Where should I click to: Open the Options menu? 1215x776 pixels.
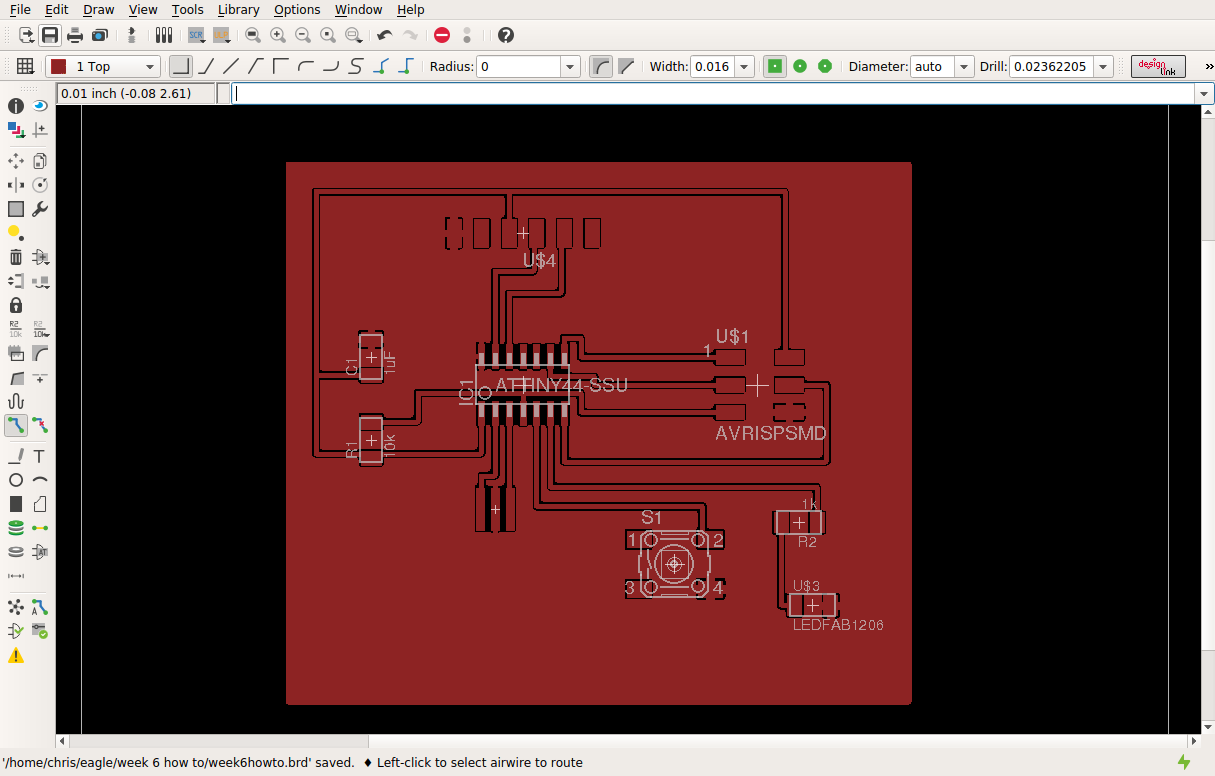[297, 9]
